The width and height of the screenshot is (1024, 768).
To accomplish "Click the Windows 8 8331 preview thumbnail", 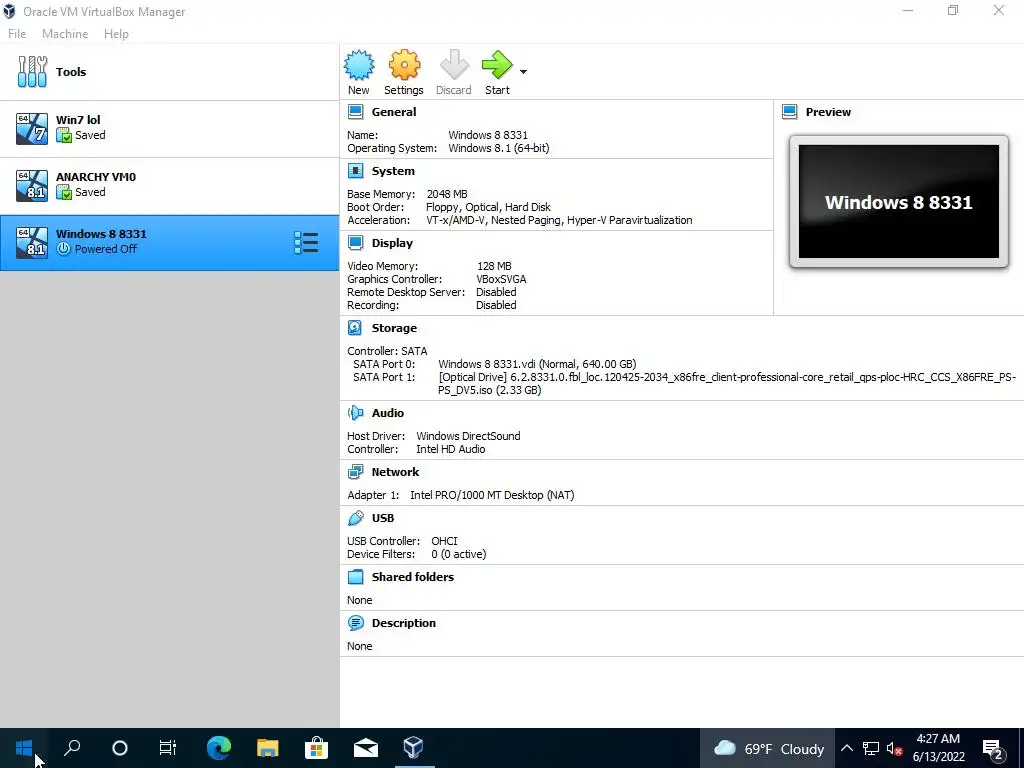I will tap(899, 202).
